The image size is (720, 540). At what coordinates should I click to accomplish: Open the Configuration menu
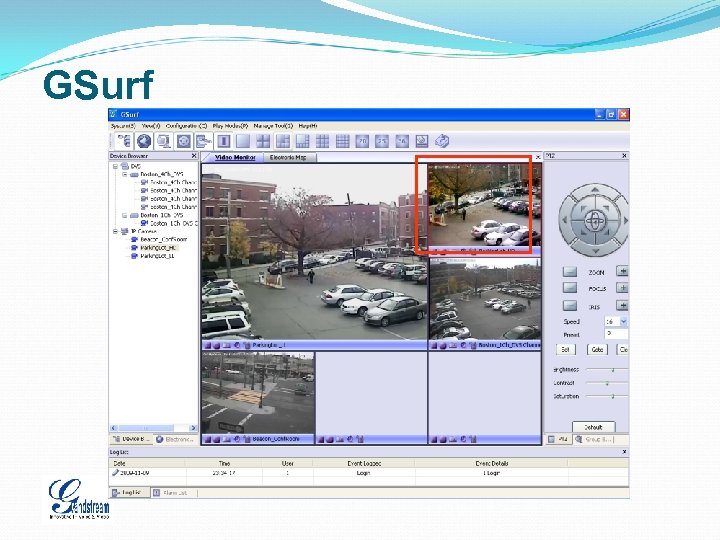tap(186, 126)
